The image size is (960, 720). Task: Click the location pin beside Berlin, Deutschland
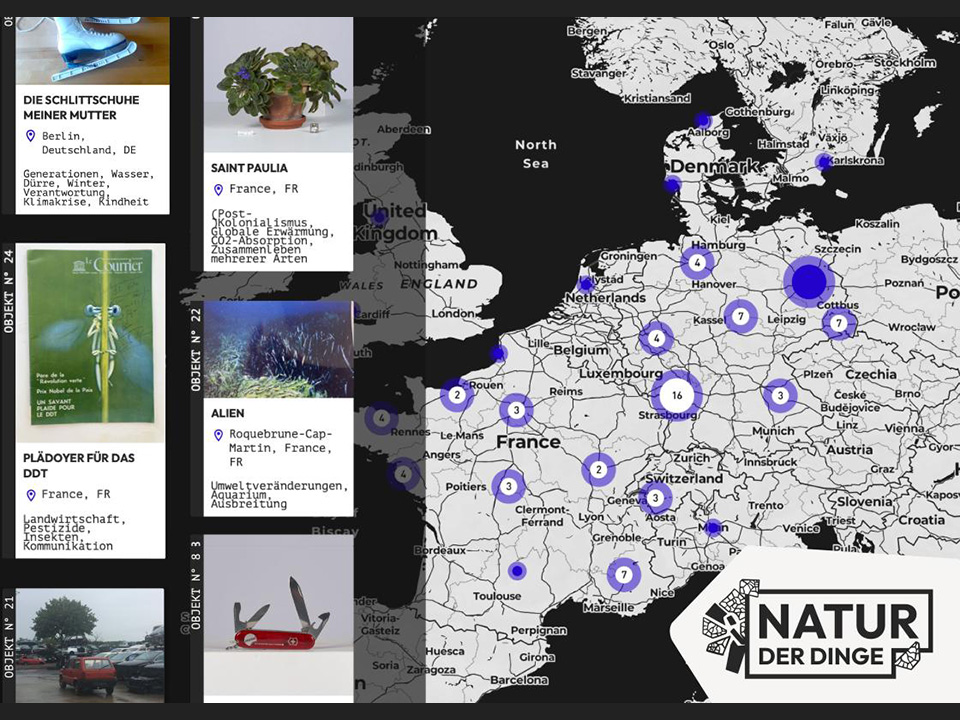pyautogui.click(x=30, y=136)
